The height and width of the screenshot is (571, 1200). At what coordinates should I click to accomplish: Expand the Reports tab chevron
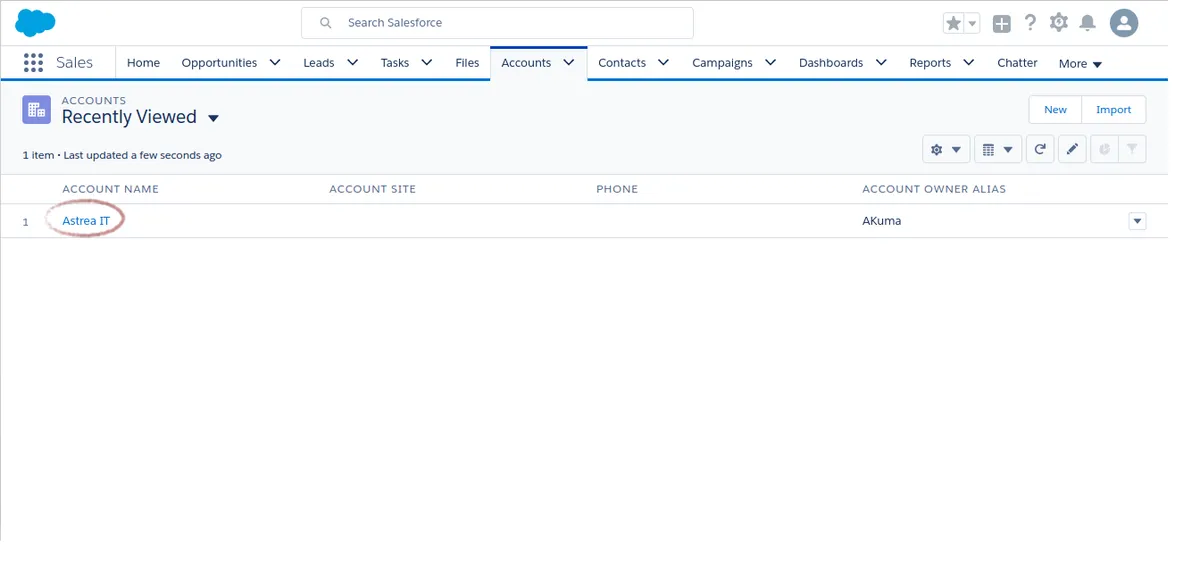pos(969,62)
